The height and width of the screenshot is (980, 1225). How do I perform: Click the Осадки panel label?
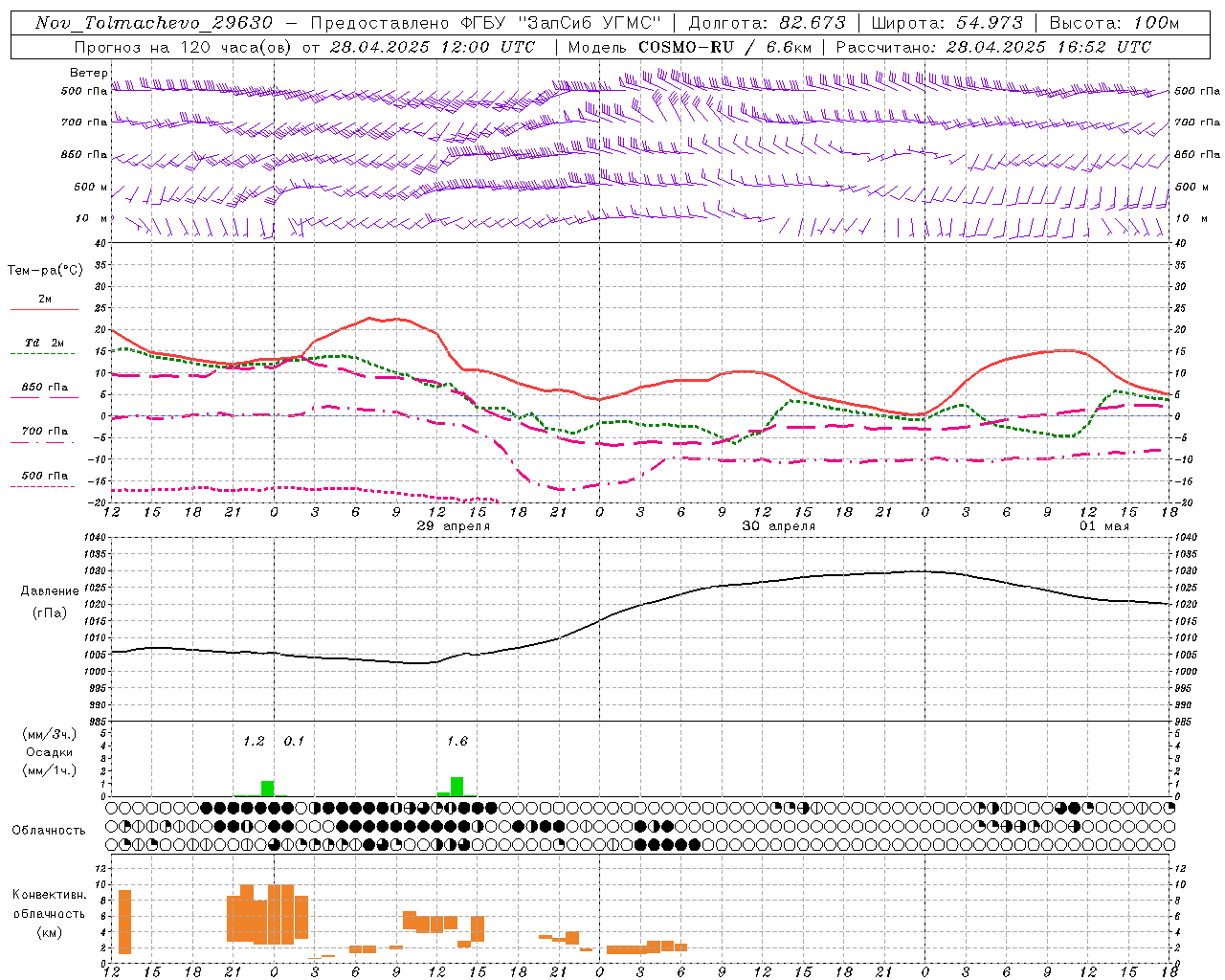click(x=50, y=752)
